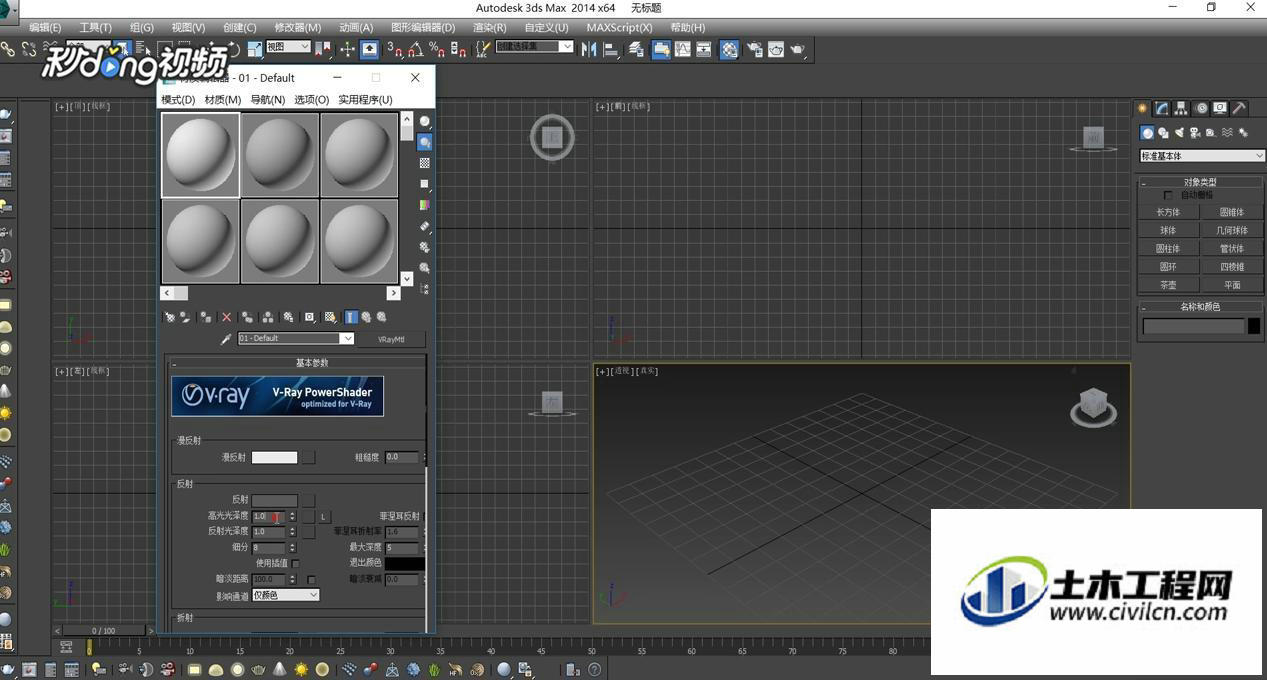Select the Shapes category icon
This screenshot has height=680, width=1267.
(1164, 133)
